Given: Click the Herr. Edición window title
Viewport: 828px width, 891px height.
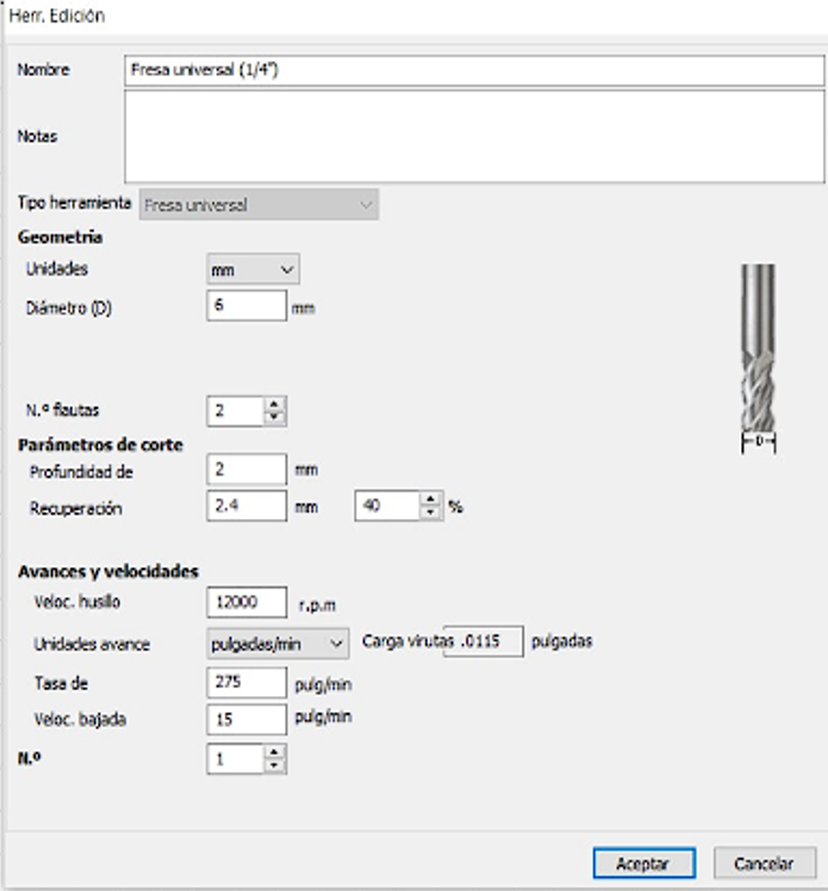Looking at the screenshot, I should click(x=57, y=16).
